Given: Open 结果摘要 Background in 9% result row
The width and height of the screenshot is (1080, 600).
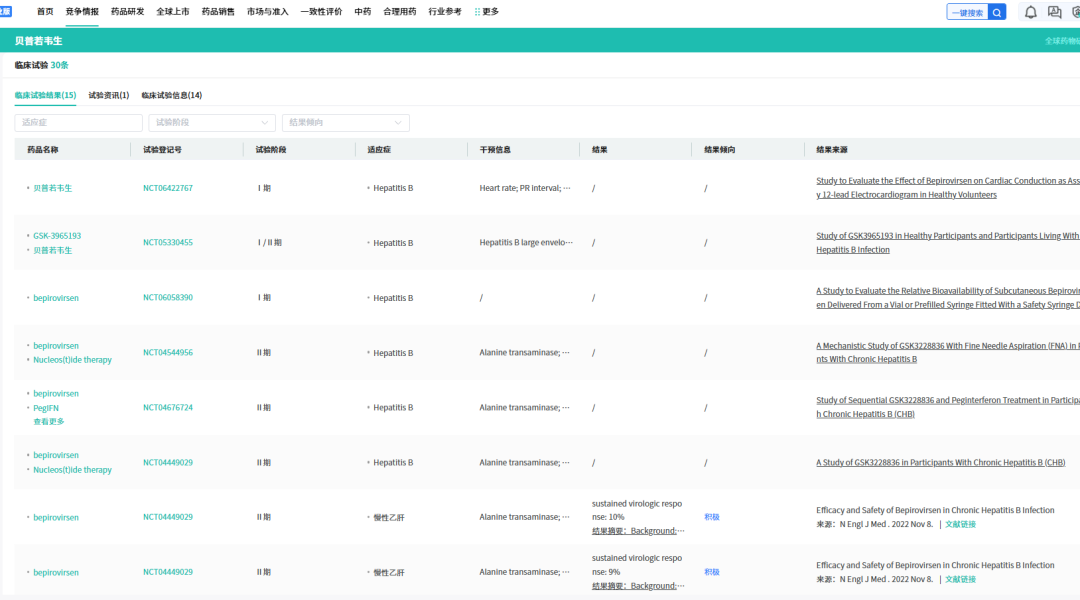Looking at the screenshot, I should pyautogui.click(x=638, y=586).
